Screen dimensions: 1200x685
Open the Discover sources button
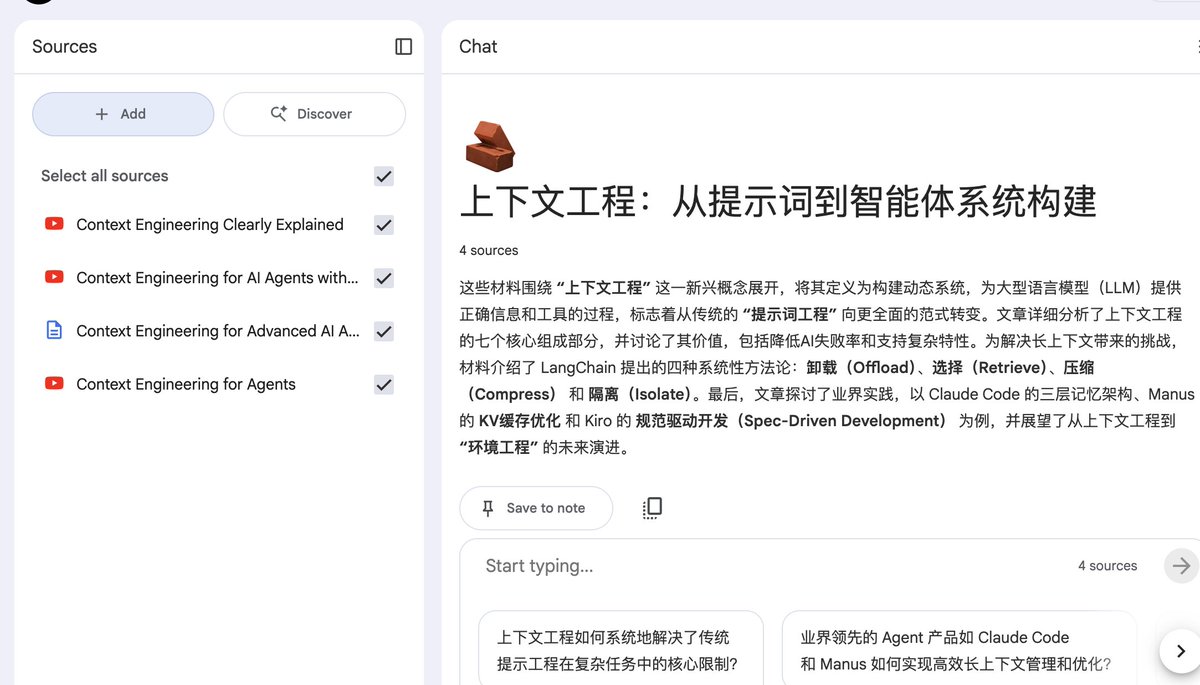[314, 114]
